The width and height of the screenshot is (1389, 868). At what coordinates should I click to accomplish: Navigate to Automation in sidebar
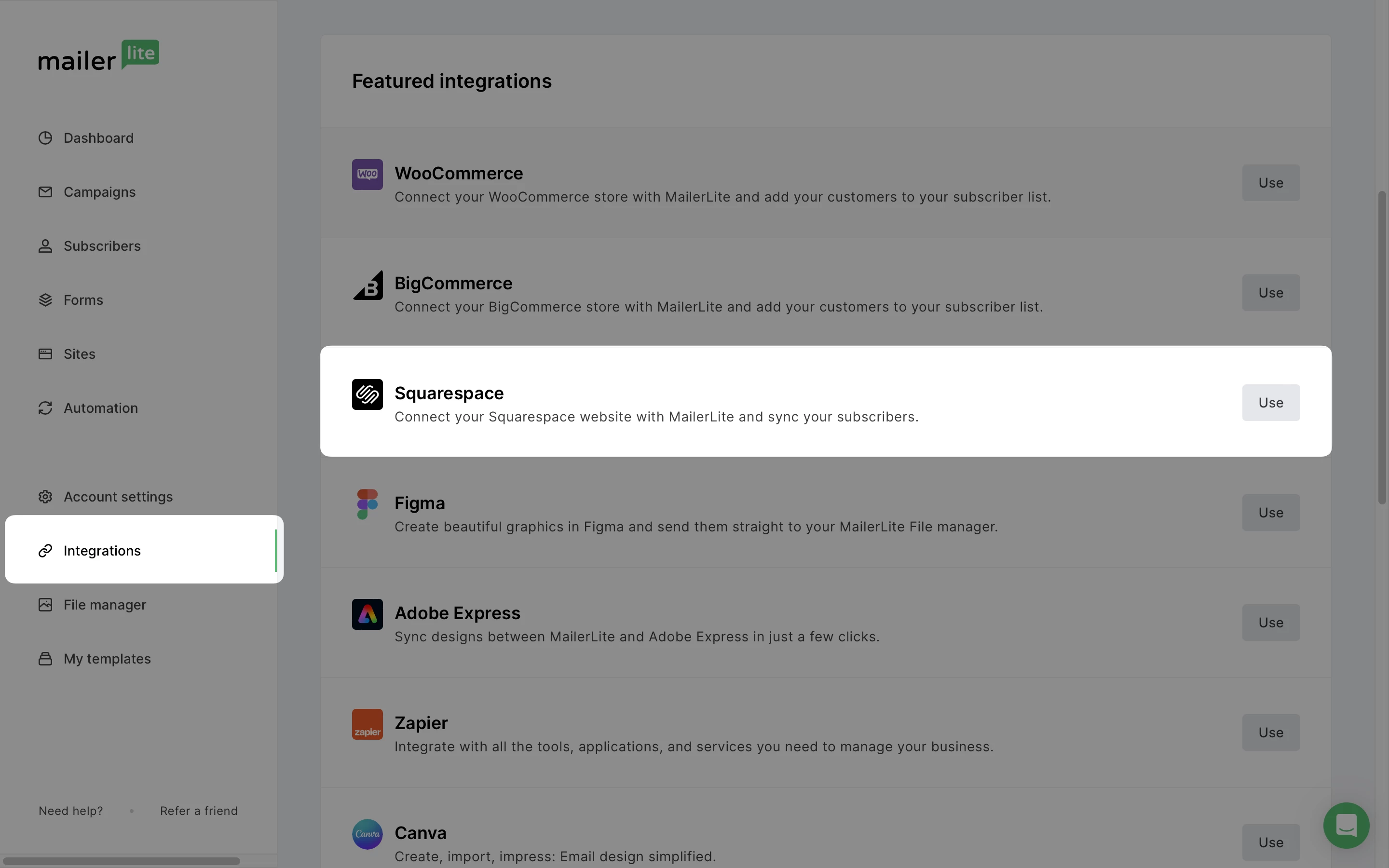(x=100, y=408)
